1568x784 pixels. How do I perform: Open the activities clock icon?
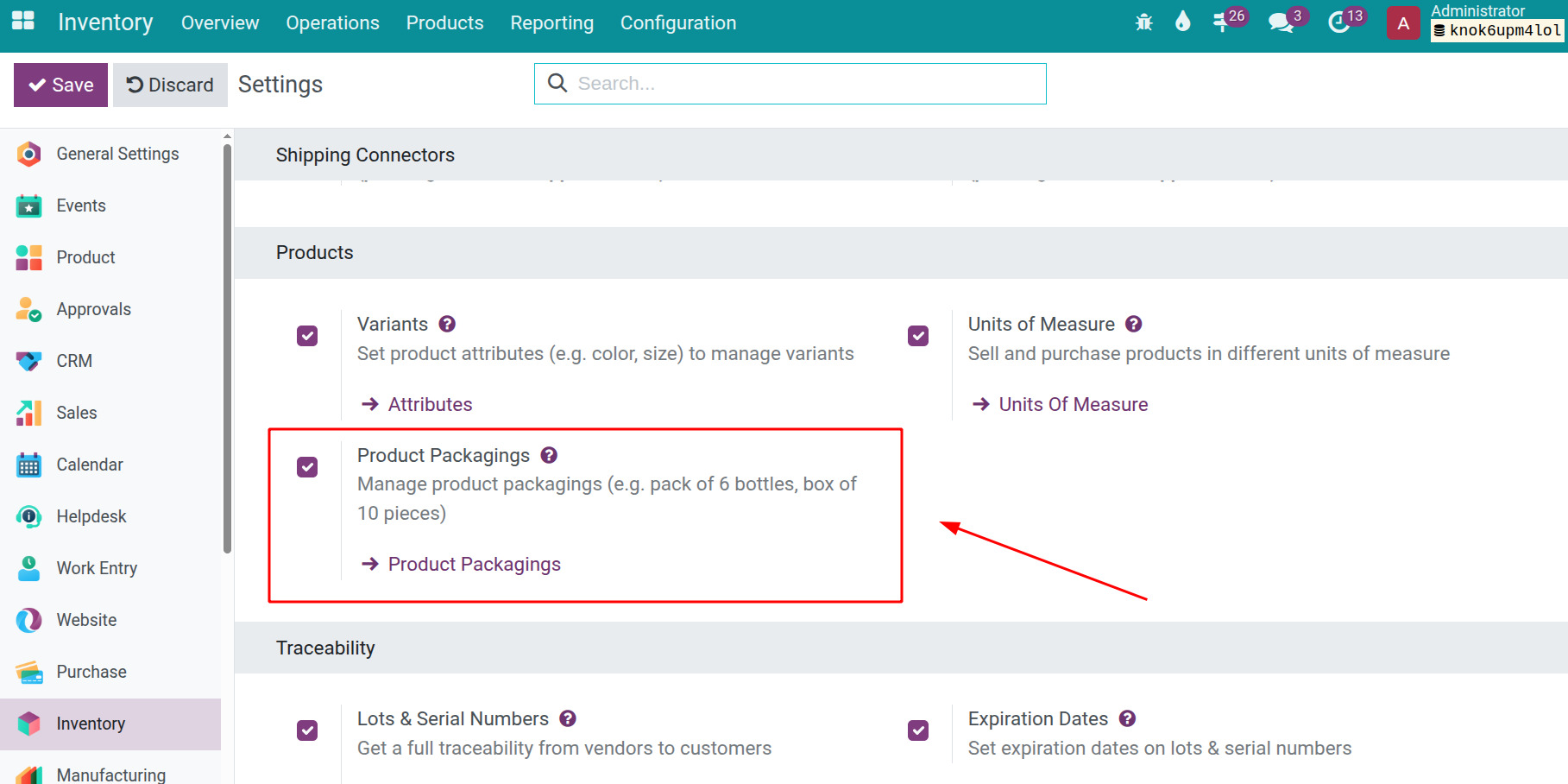point(1340,23)
